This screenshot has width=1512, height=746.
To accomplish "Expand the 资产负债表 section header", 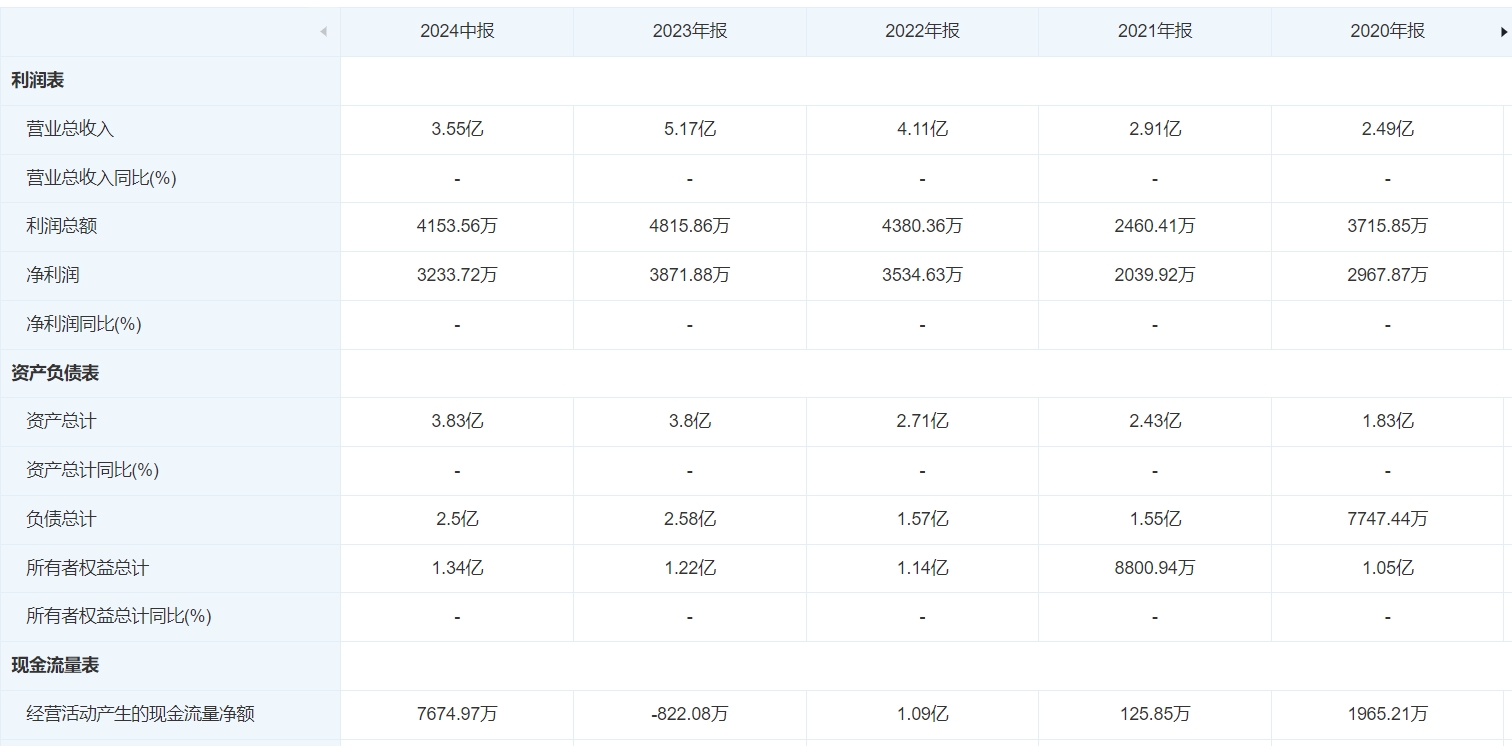I will [x=55, y=373].
